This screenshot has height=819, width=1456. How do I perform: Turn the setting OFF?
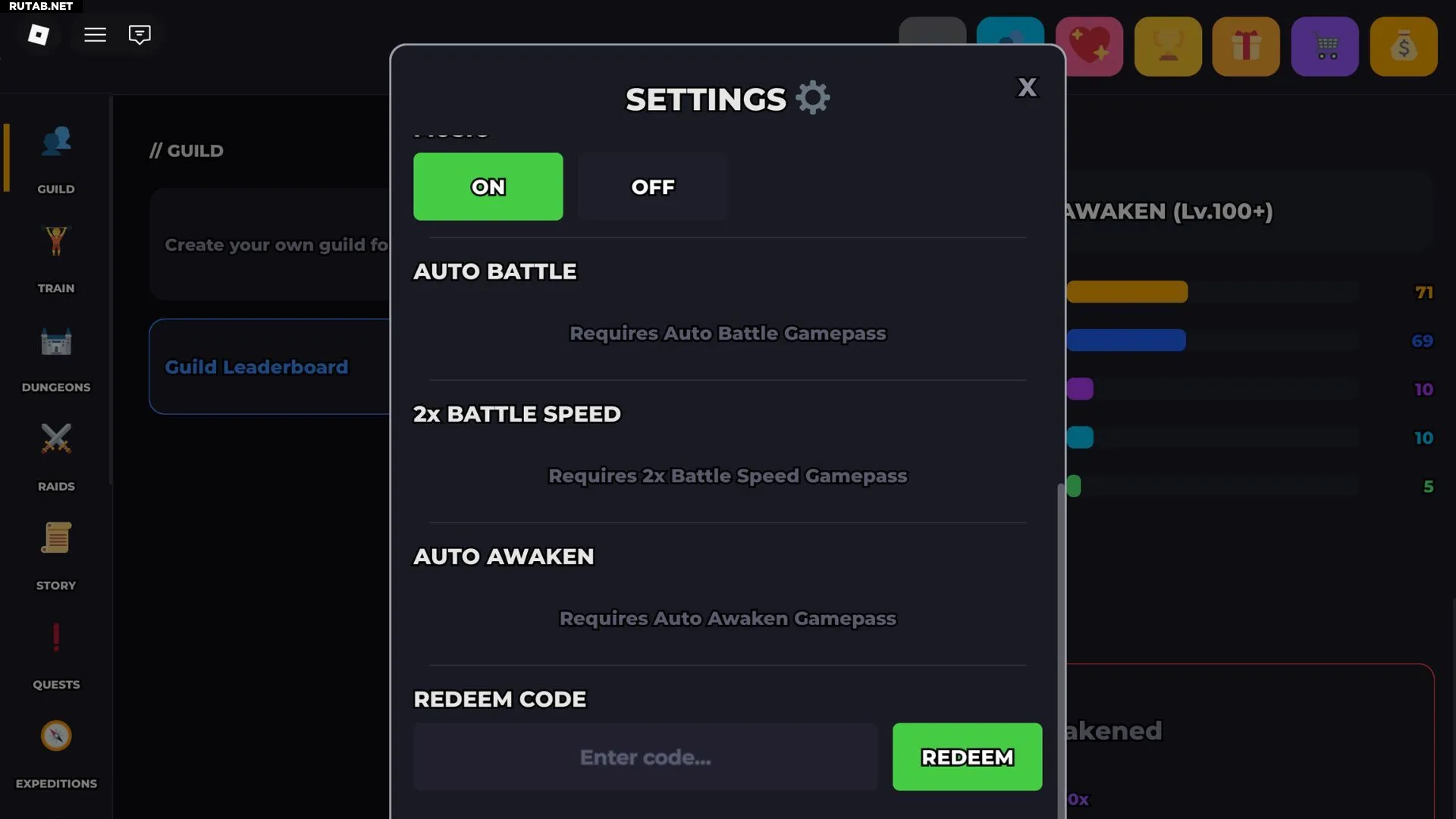pos(652,187)
